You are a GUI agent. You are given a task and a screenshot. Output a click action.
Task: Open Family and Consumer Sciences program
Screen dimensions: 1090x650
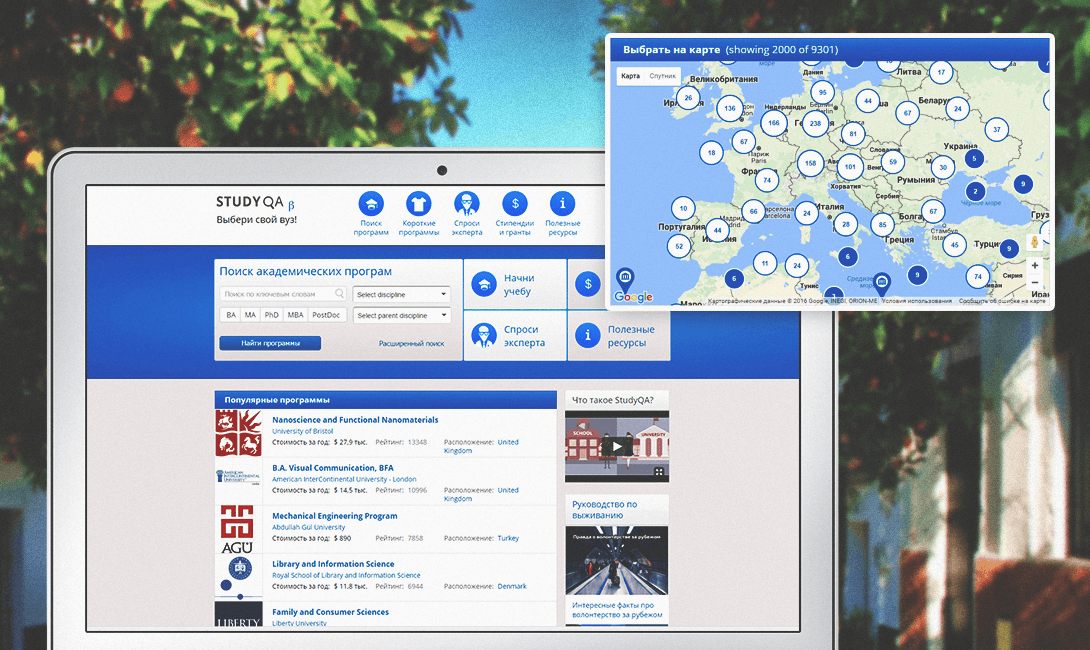pos(330,612)
